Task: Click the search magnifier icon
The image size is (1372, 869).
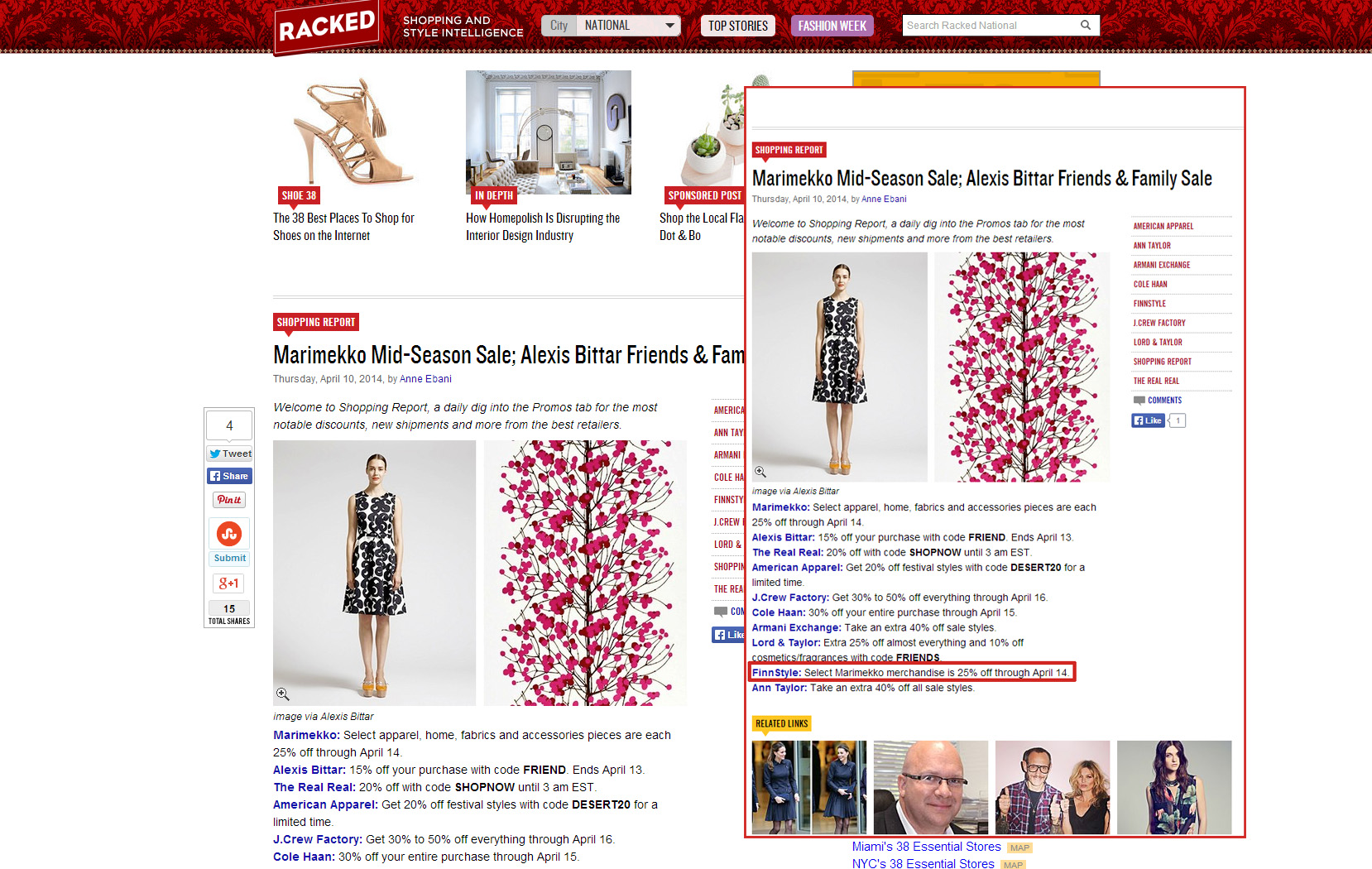Action: 1085,25
